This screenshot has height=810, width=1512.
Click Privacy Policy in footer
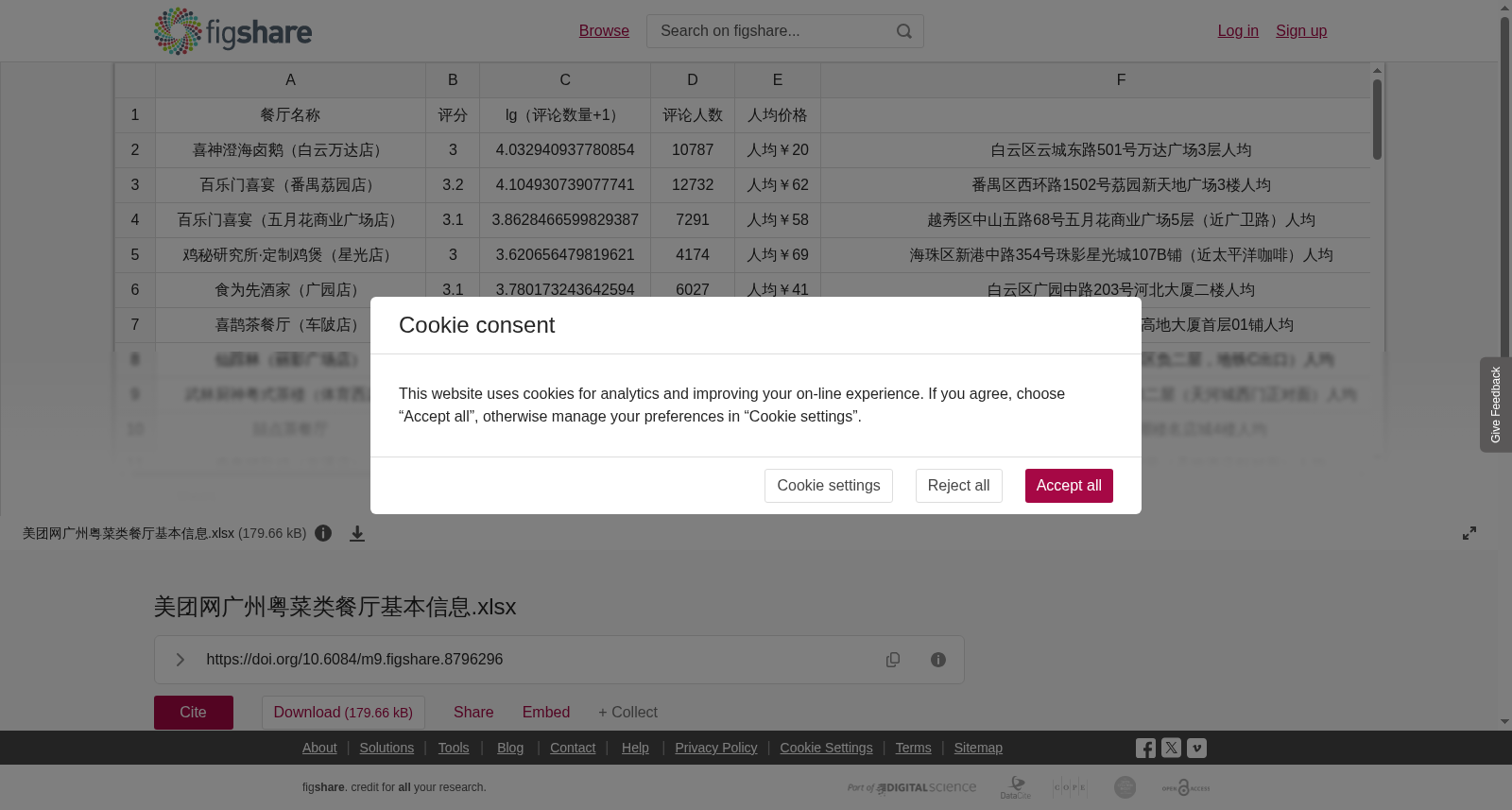[716, 748]
